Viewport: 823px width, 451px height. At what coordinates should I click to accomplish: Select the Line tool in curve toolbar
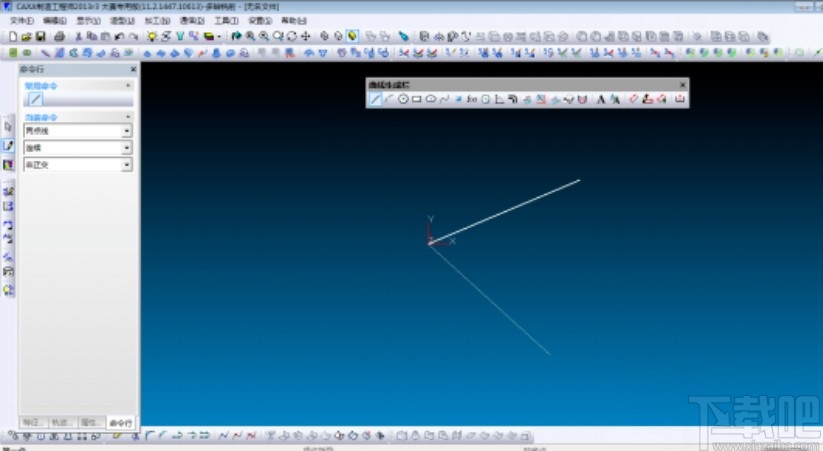[x=375, y=99]
